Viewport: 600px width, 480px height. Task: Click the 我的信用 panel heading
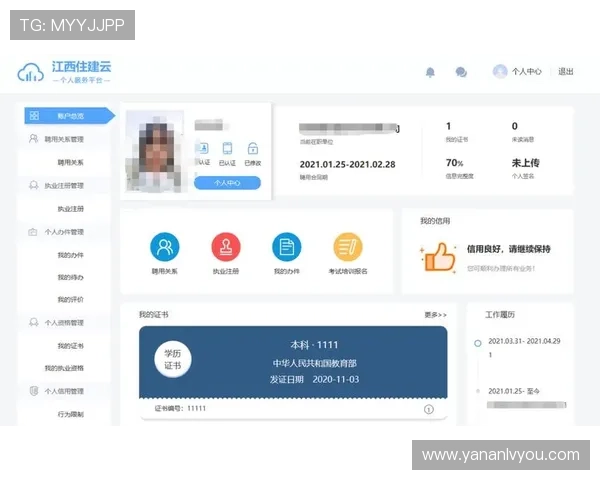pyautogui.click(x=435, y=221)
